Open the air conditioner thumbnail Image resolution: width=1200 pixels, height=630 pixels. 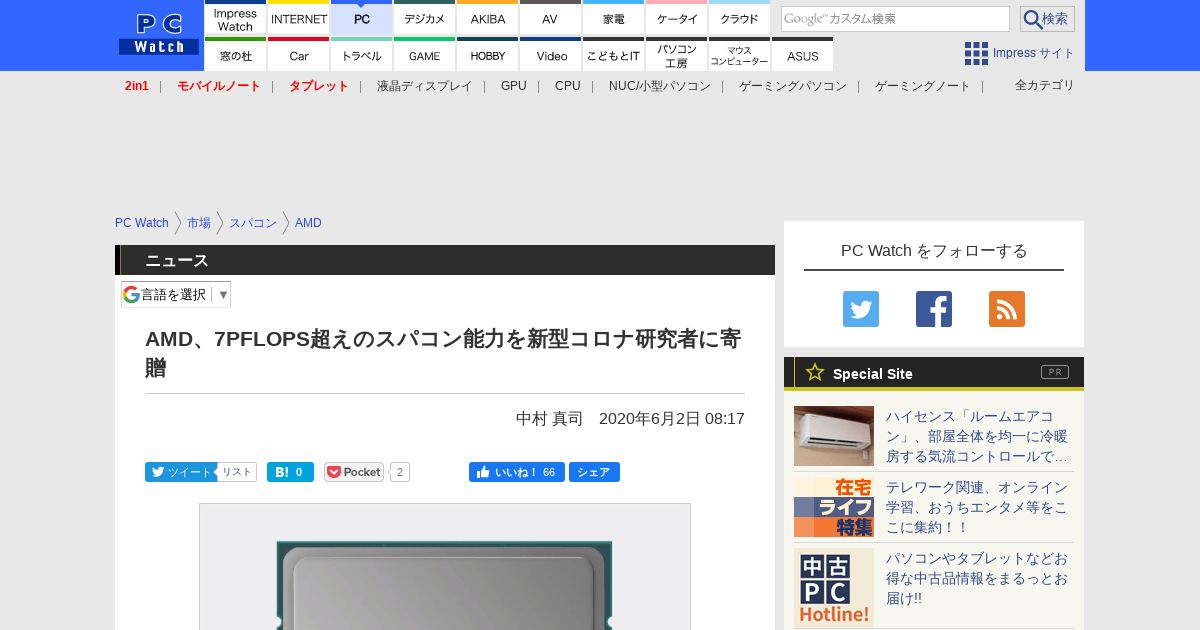(x=834, y=436)
